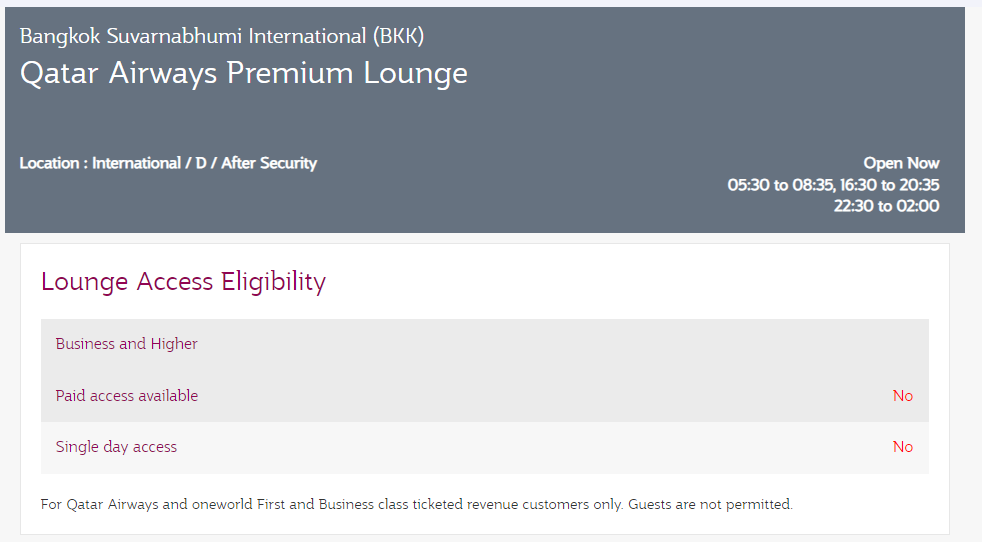Click the Open Now status text
The width and height of the screenshot is (982, 542).
901,163
